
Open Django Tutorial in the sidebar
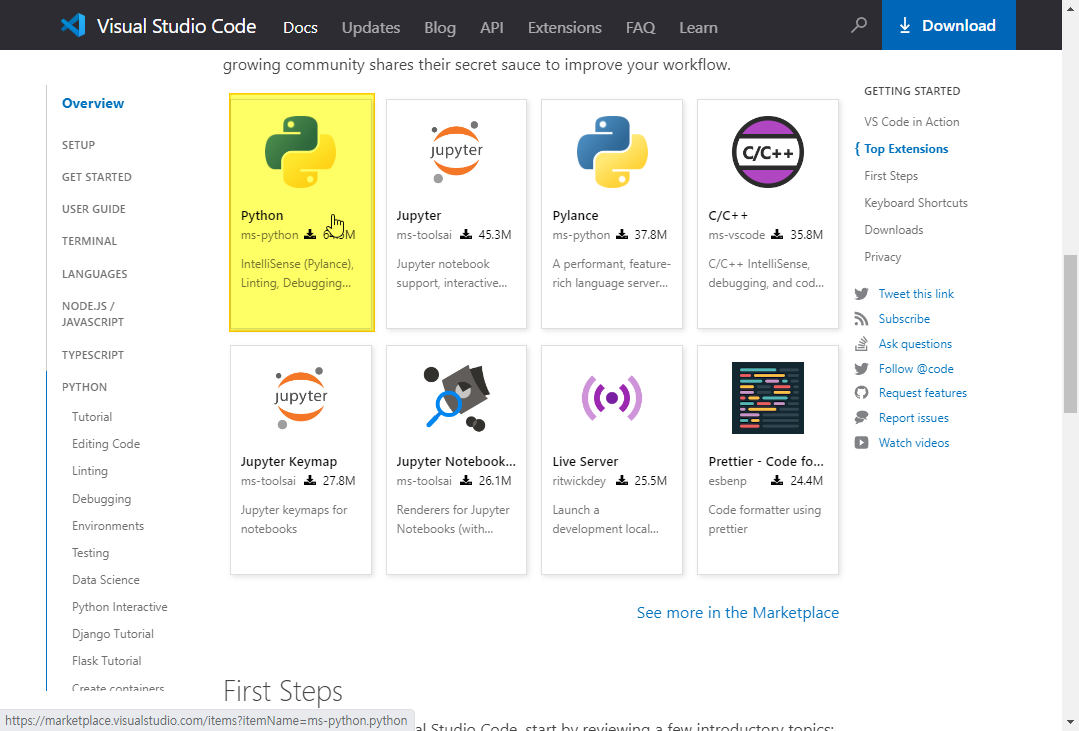(113, 634)
